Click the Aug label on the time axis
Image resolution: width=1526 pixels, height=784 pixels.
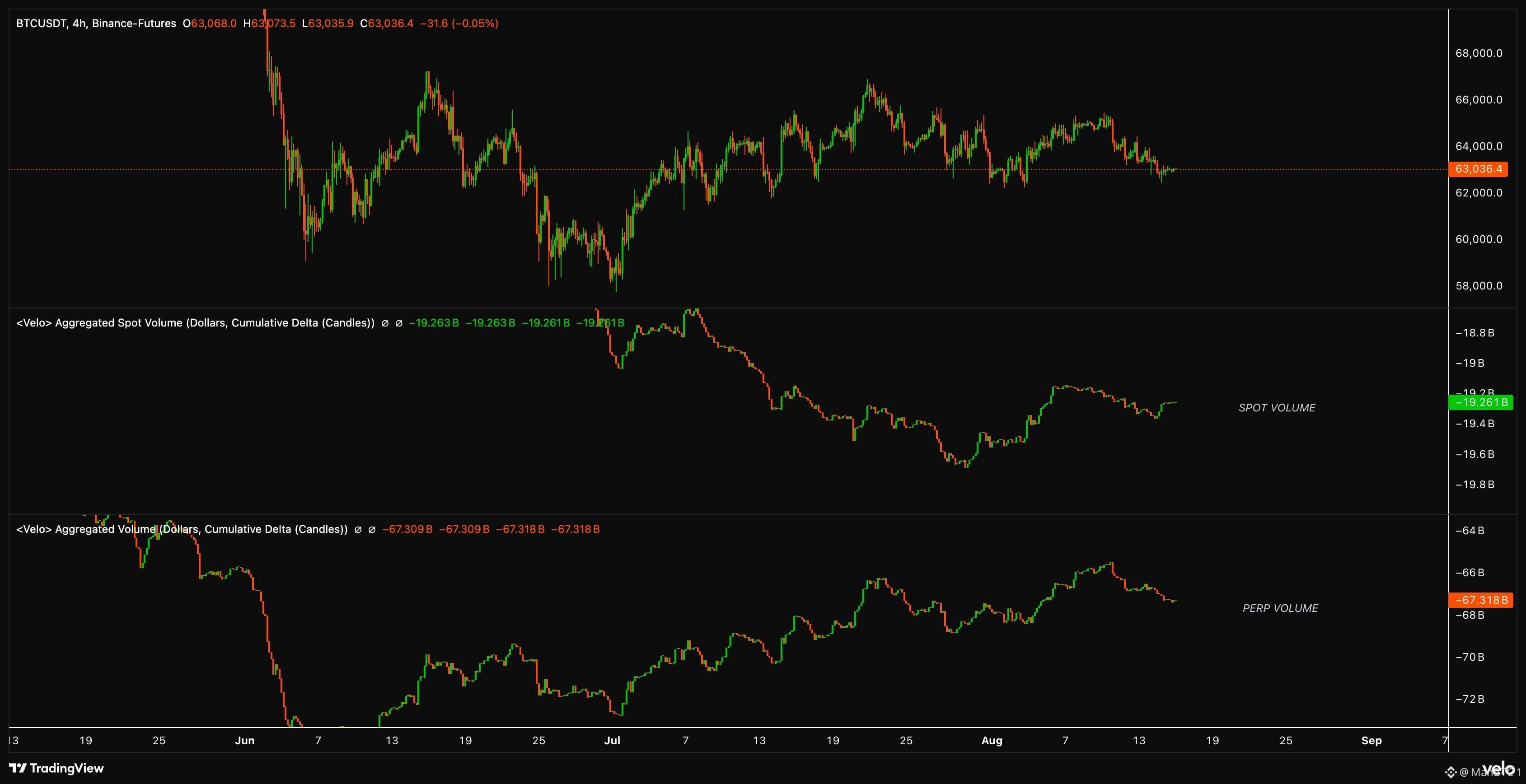[x=992, y=740]
